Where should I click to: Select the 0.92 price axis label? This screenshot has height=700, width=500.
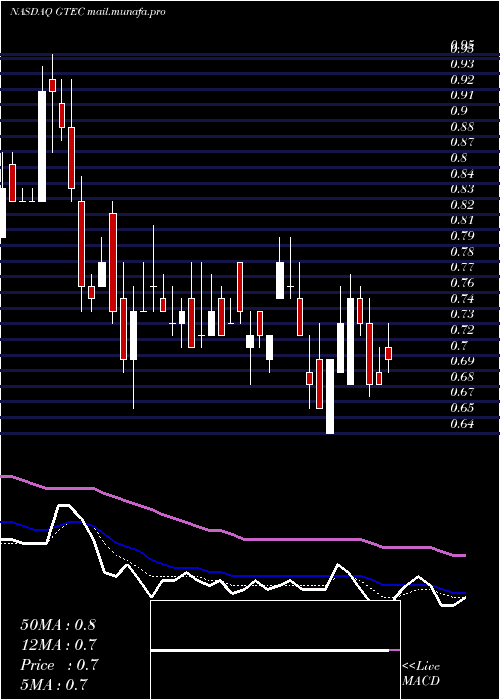[462, 79]
